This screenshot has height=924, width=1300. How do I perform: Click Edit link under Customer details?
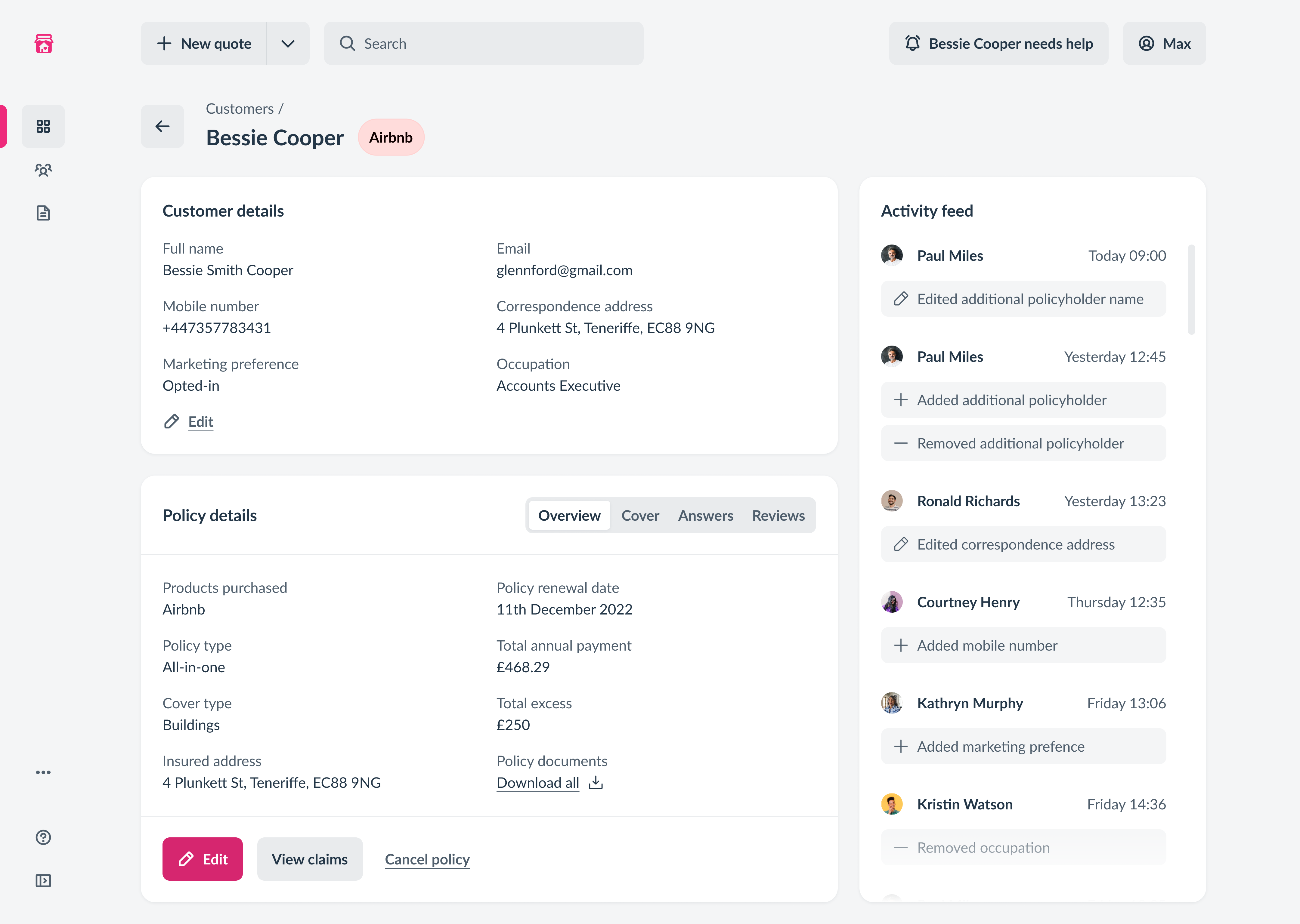pyautogui.click(x=200, y=422)
